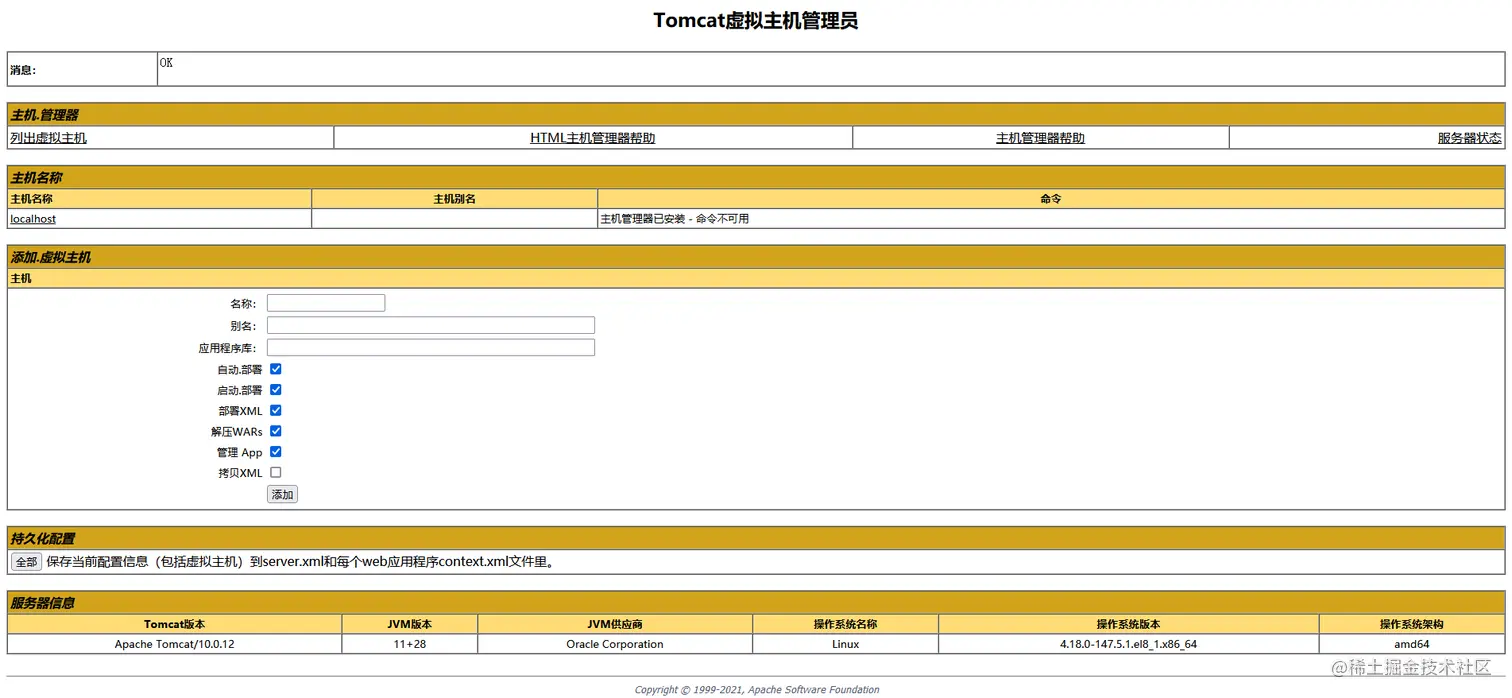1512x698 pixels.
Task: Select the Linux OS name cell
Action: click(845, 644)
